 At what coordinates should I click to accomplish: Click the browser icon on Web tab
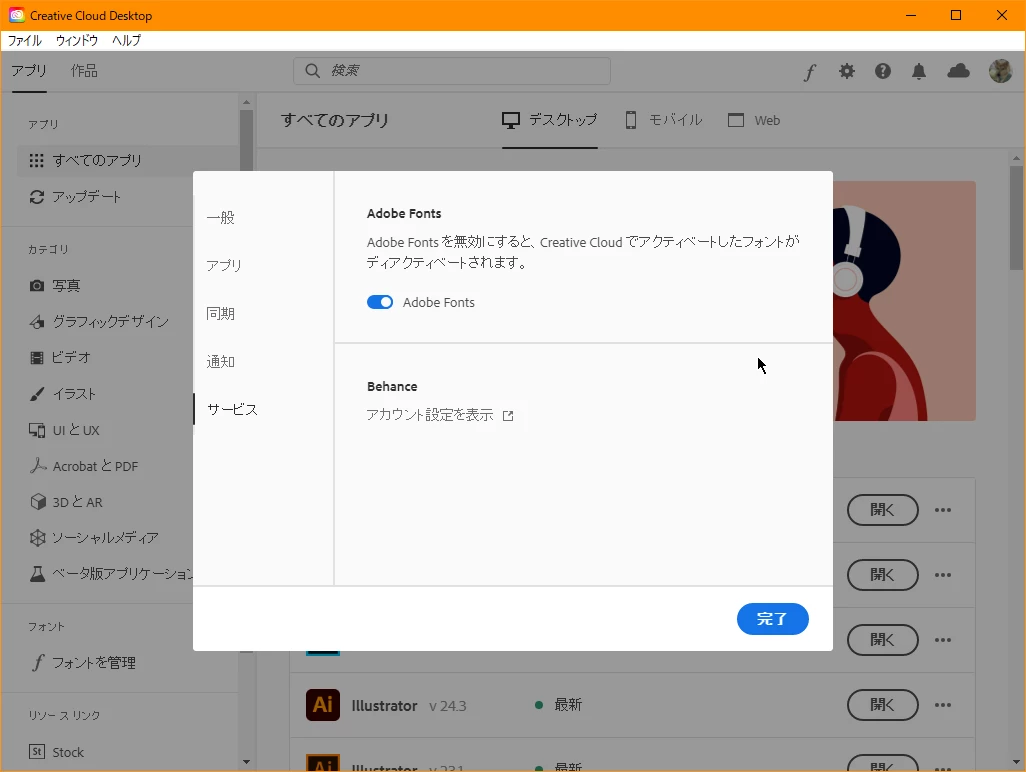coord(736,120)
